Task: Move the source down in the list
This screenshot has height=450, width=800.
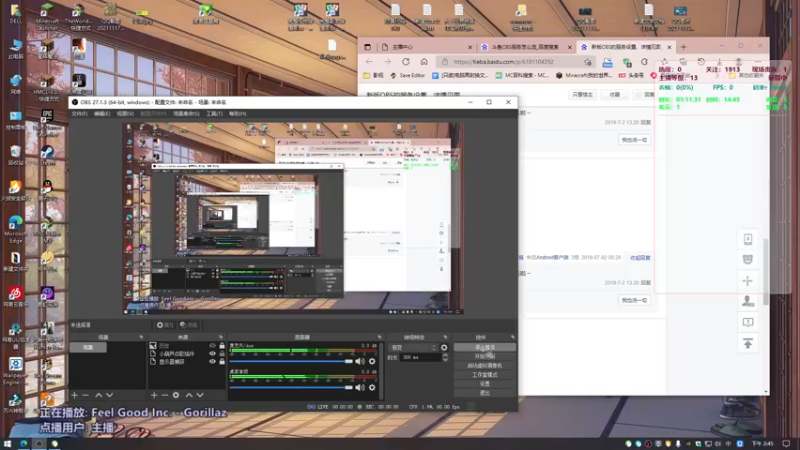Action: [x=200, y=395]
